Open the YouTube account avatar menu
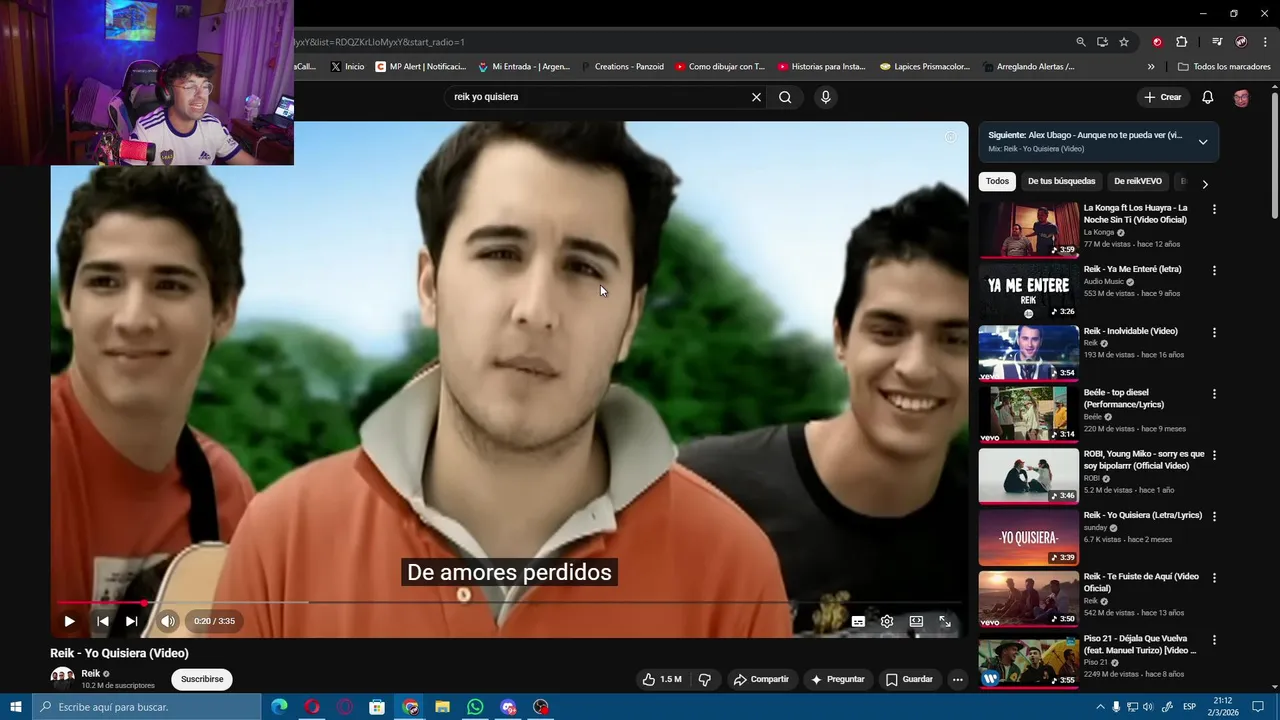Screen dimensions: 1280x720 coord(1241,97)
